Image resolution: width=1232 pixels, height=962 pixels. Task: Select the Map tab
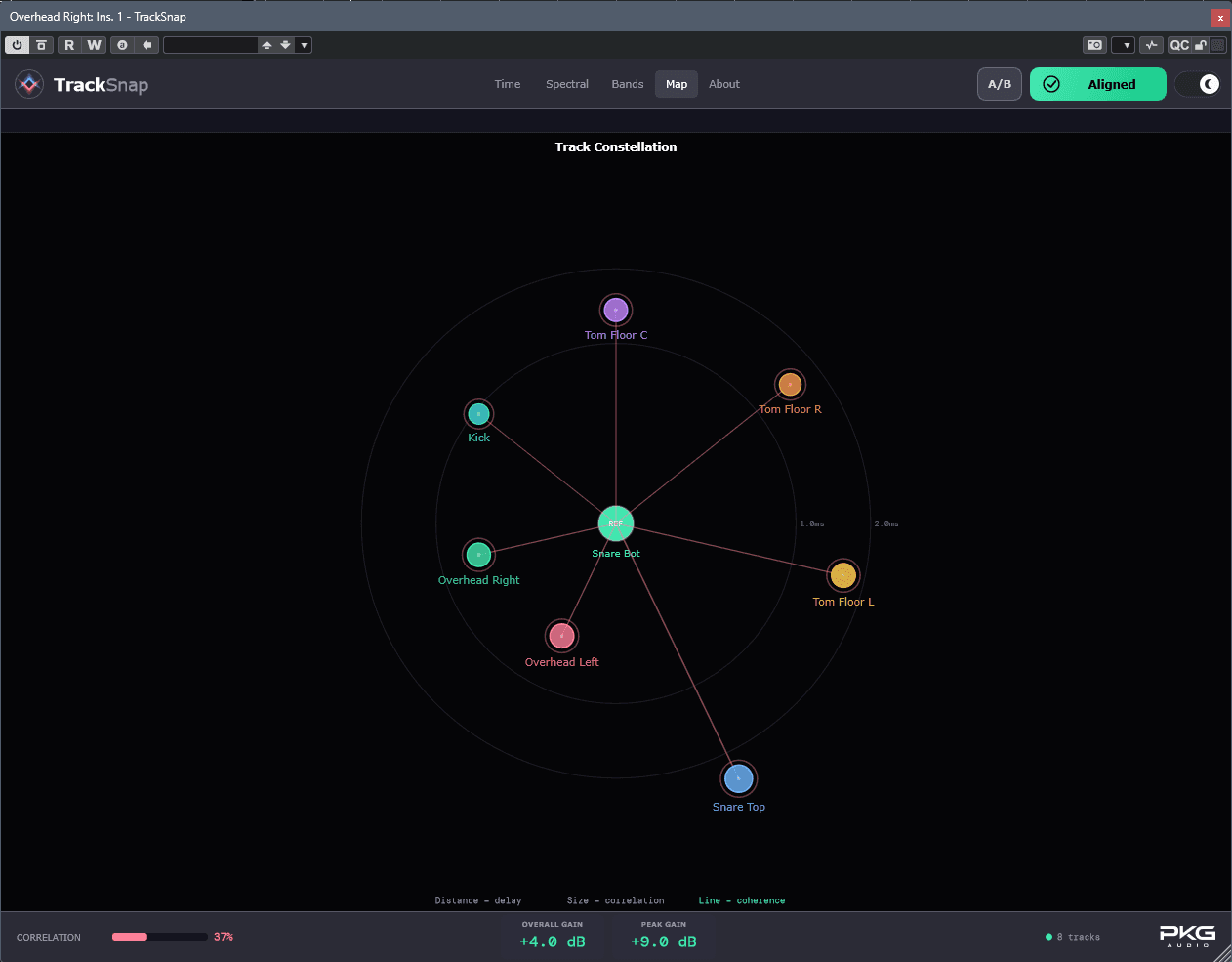point(677,84)
